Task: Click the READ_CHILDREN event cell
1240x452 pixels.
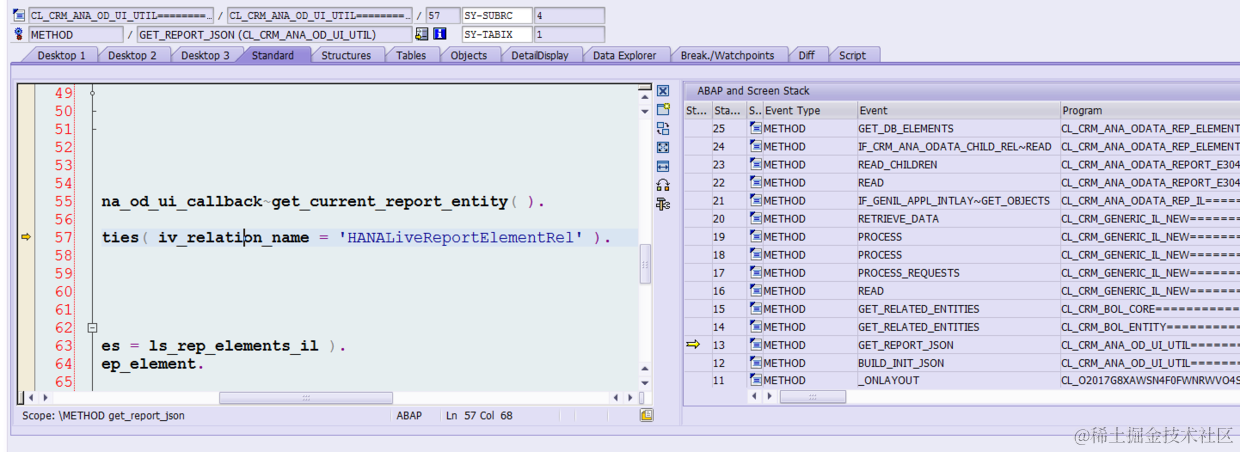Action: (x=958, y=165)
